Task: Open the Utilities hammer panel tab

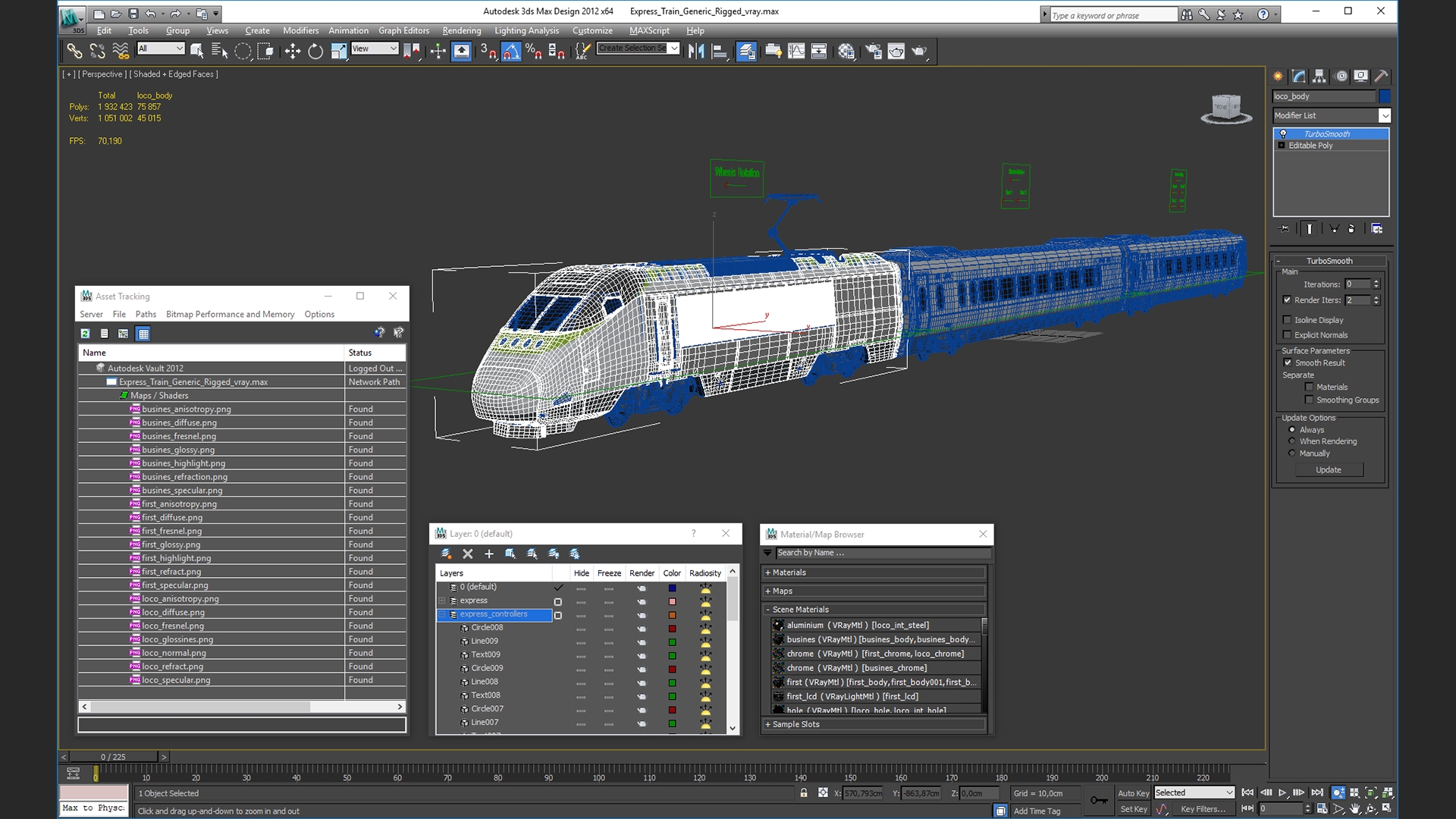Action: click(x=1382, y=76)
